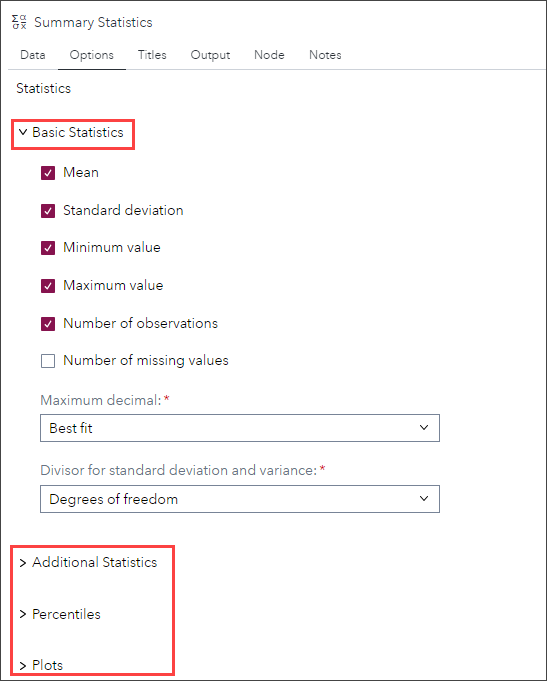Uncheck Number of observations checkbox
547x681 pixels.
click(x=48, y=324)
